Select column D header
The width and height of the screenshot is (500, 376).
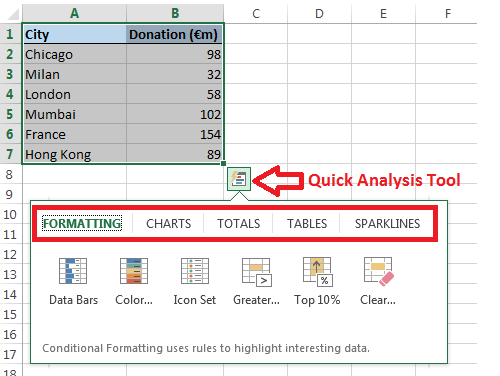click(x=319, y=14)
